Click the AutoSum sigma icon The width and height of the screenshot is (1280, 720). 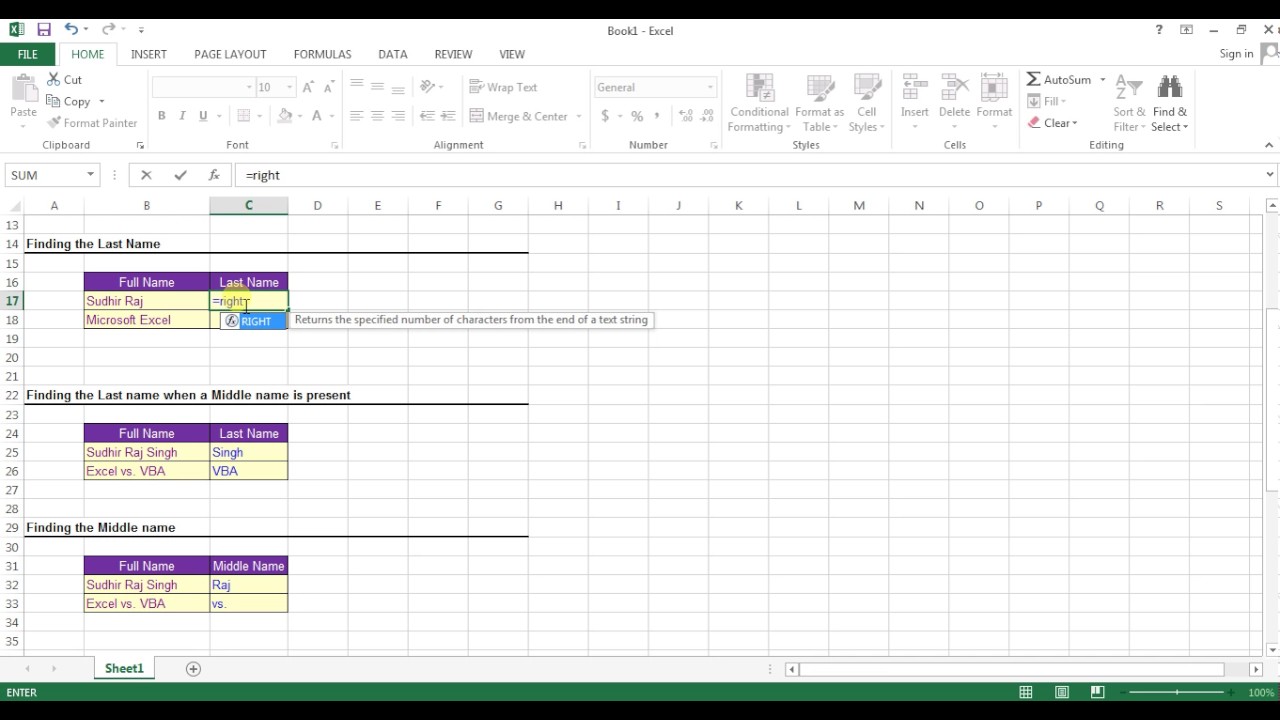[1033, 79]
